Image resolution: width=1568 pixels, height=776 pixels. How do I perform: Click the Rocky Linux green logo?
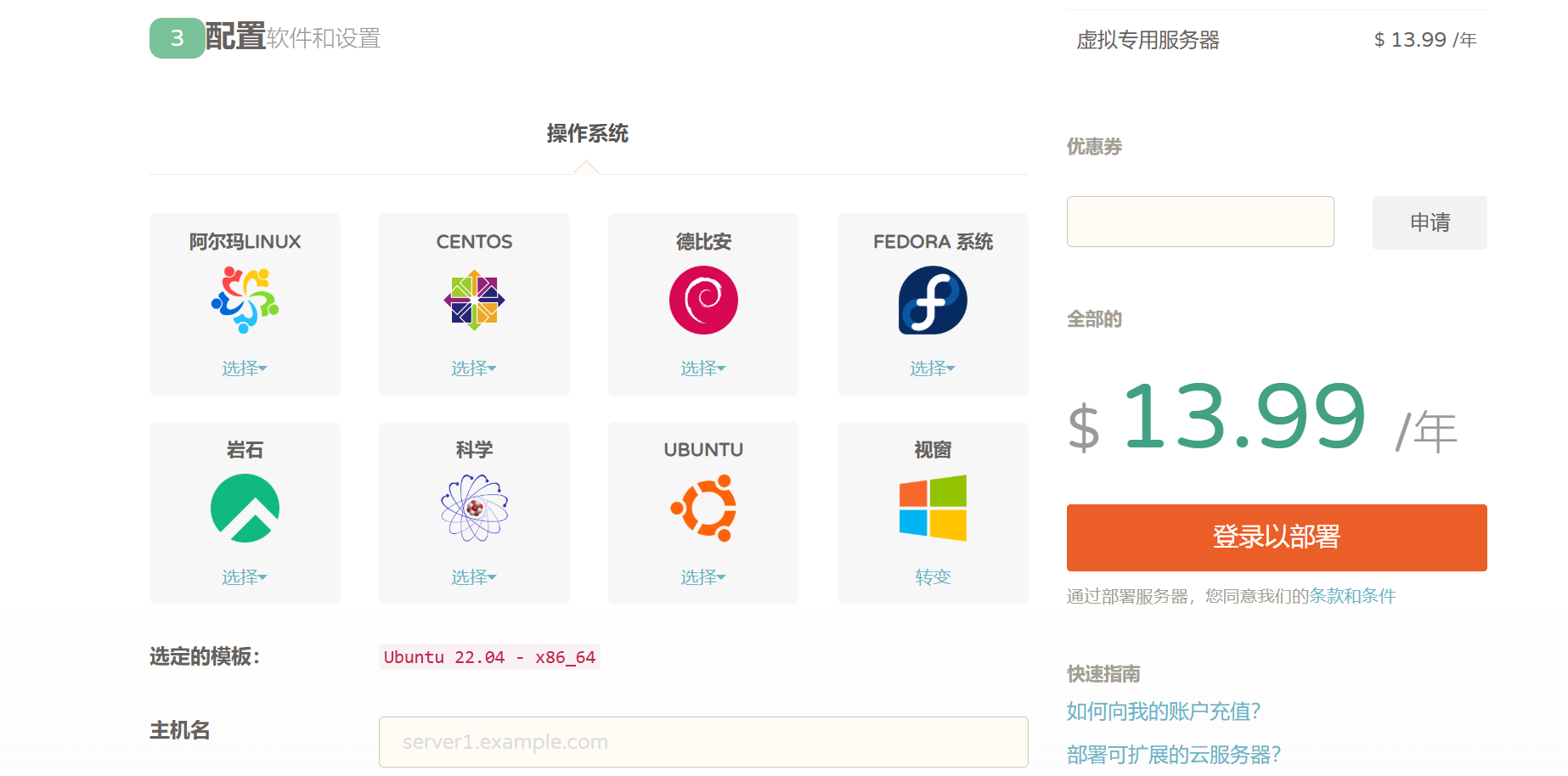point(245,509)
